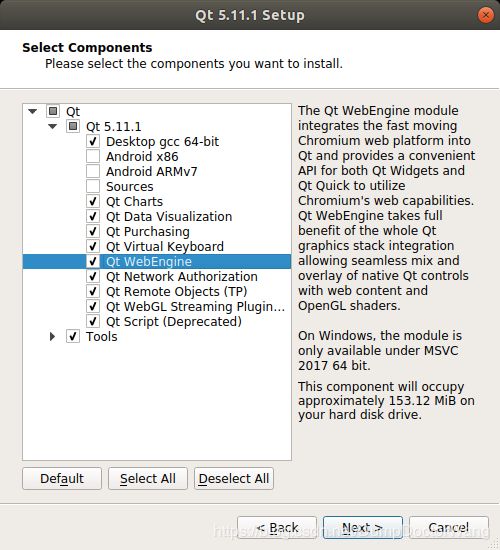Screen dimensions: 500x550
Task: Uncheck the Qt Purchasing checkbox
Action: (93, 232)
